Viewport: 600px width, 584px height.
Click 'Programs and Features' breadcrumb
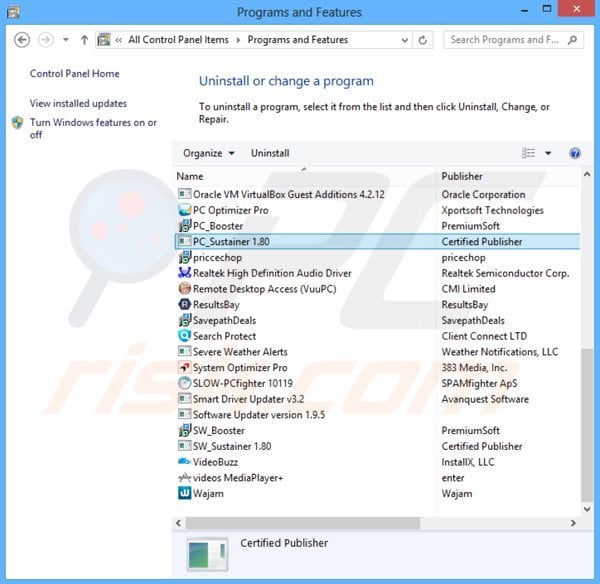click(x=298, y=40)
